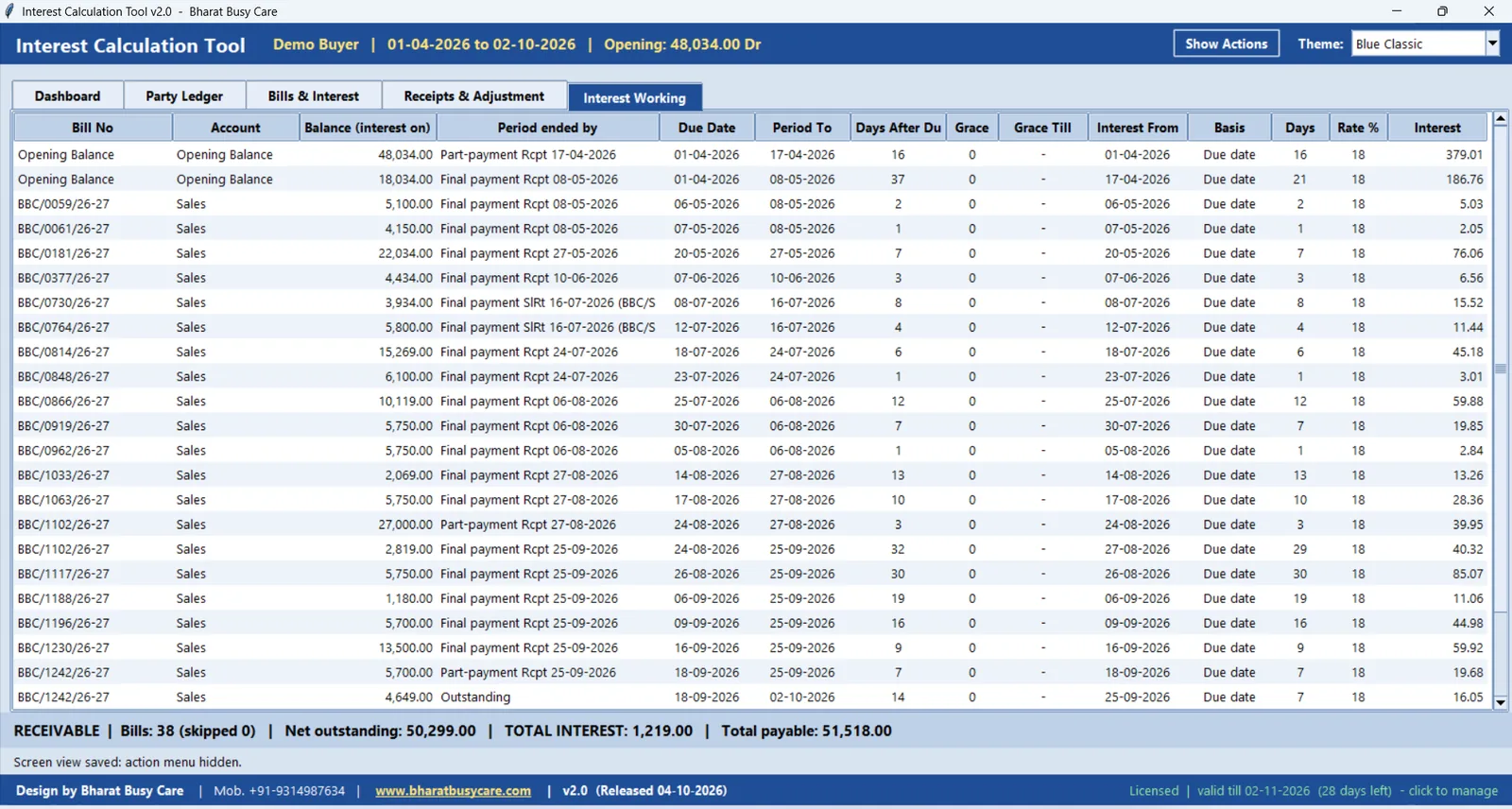Select the Interest Working tab
This screenshot has height=809, width=1512.
click(634, 97)
